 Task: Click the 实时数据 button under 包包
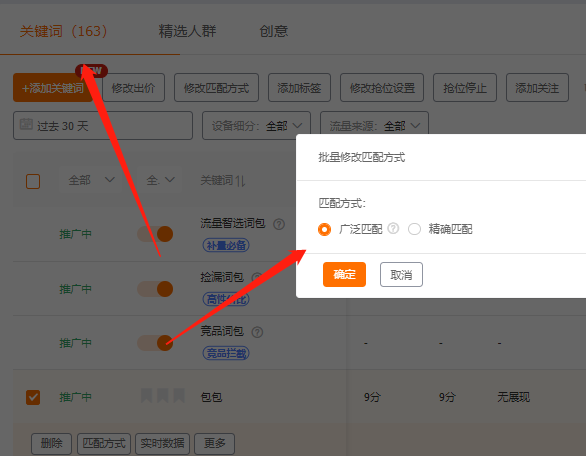[162, 444]
